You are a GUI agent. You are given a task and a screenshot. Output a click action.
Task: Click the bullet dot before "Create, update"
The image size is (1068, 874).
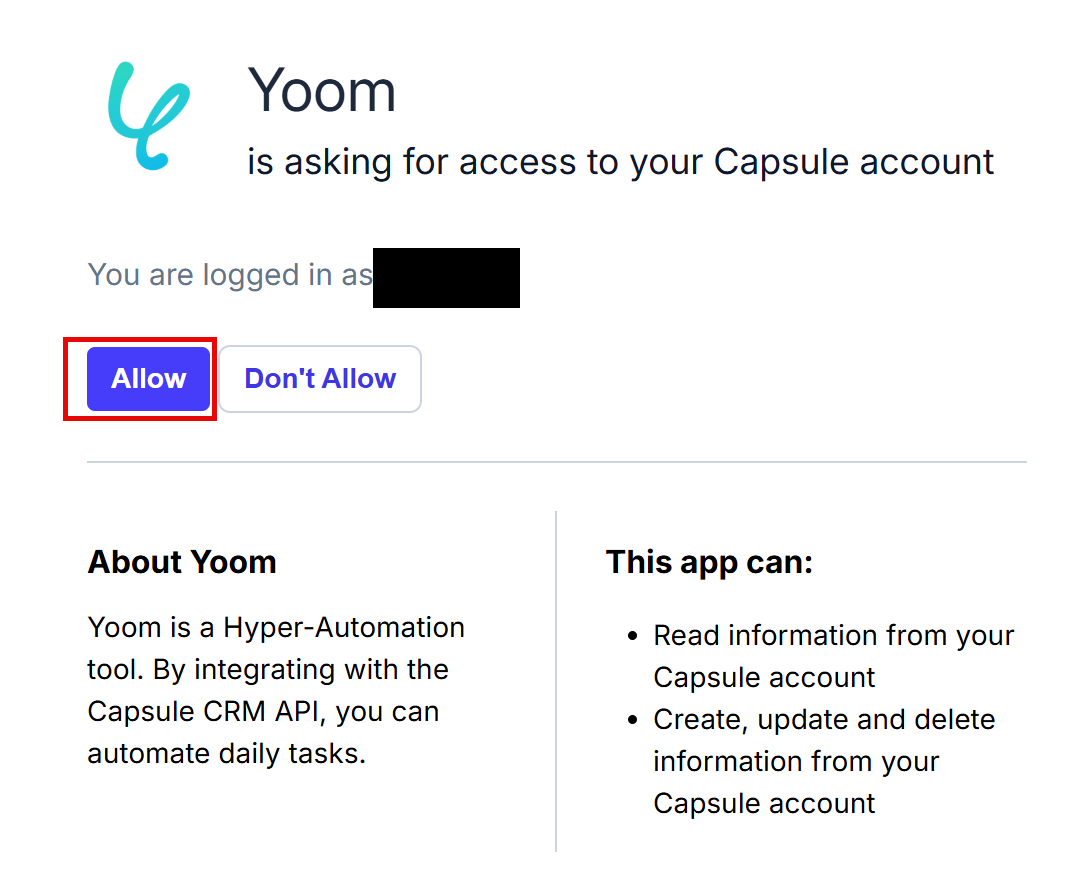(631, 720)
